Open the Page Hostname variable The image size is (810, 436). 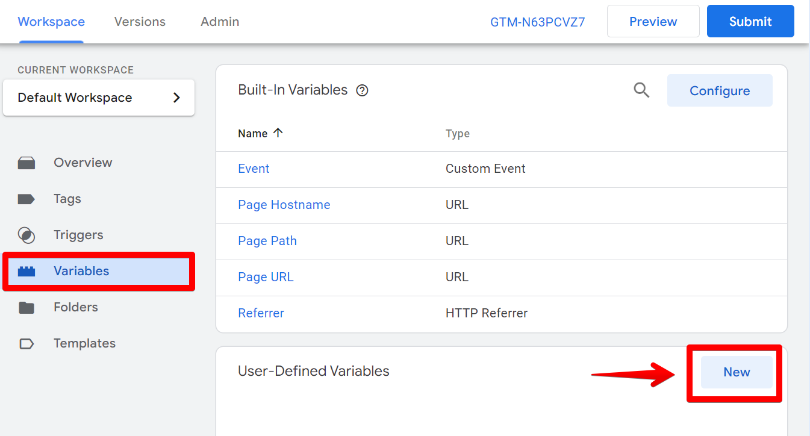pos(284,205)
